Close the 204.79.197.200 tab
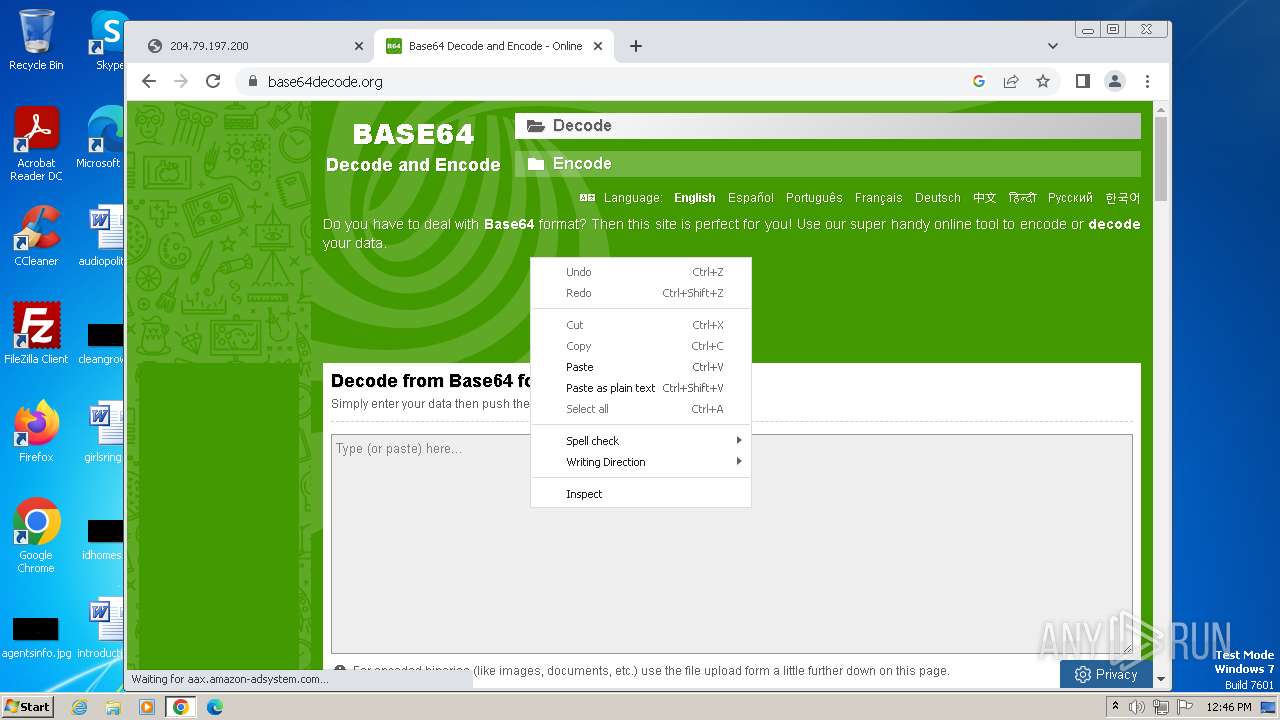Viewport: 1280px width, 720px height. tap(359, 46)
